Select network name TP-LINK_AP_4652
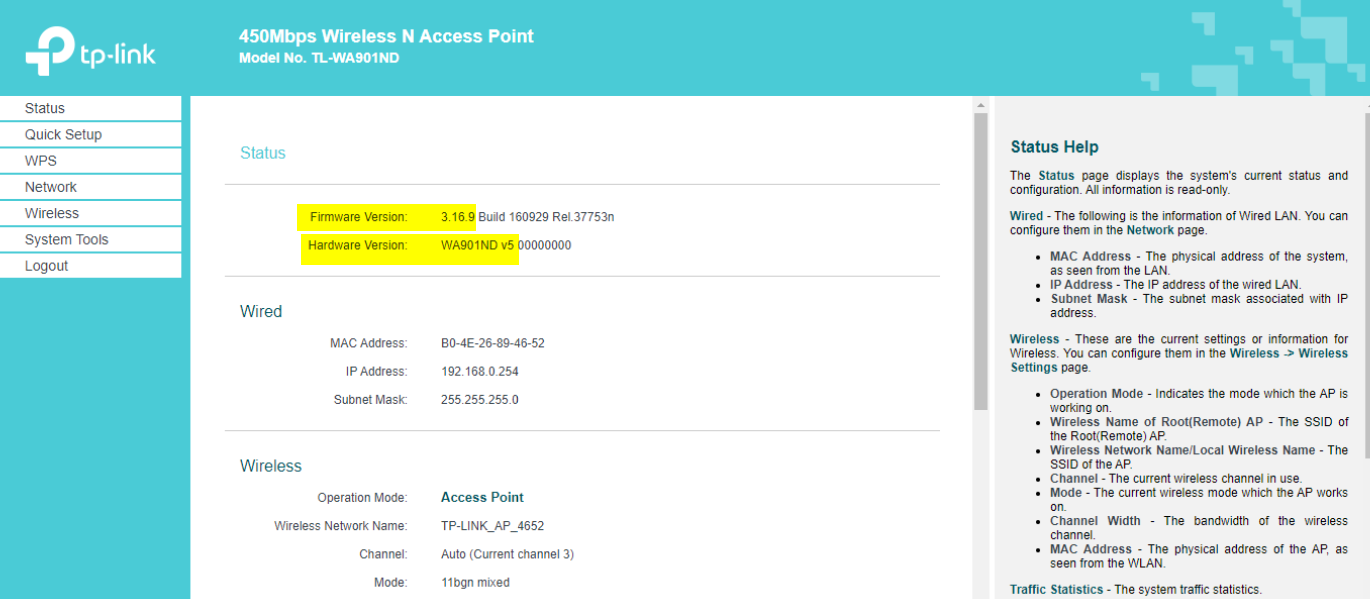The height and width of the screenshot is (599, 1370). pos(492,526)
